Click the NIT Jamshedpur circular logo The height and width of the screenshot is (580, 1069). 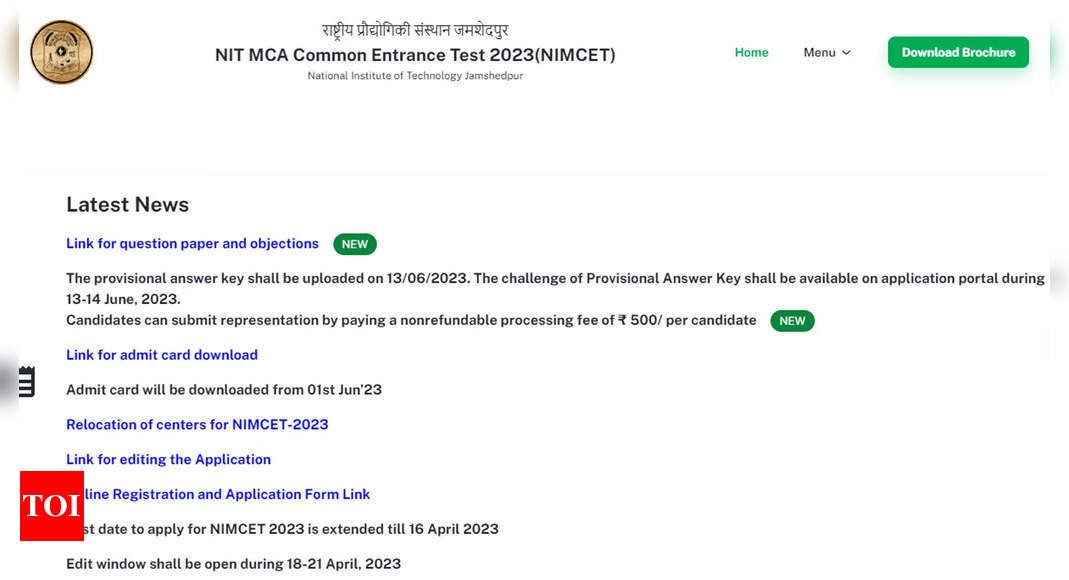(x=61, y=52)
